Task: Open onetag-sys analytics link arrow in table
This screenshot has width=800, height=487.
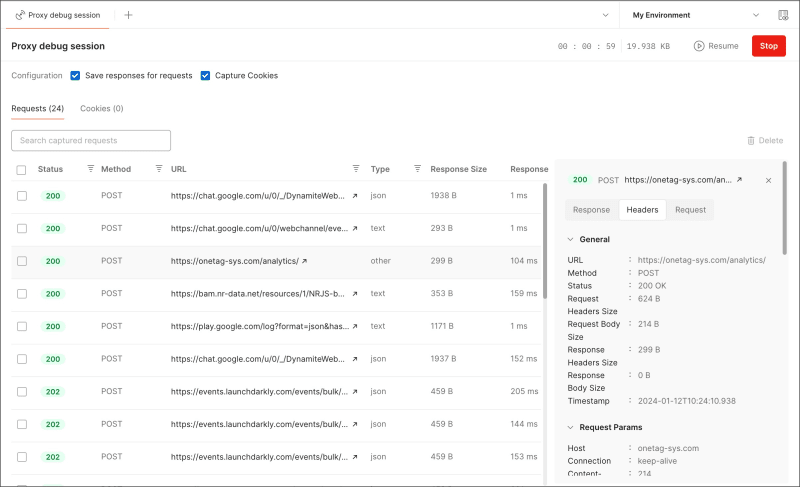Action: [305, 261]
